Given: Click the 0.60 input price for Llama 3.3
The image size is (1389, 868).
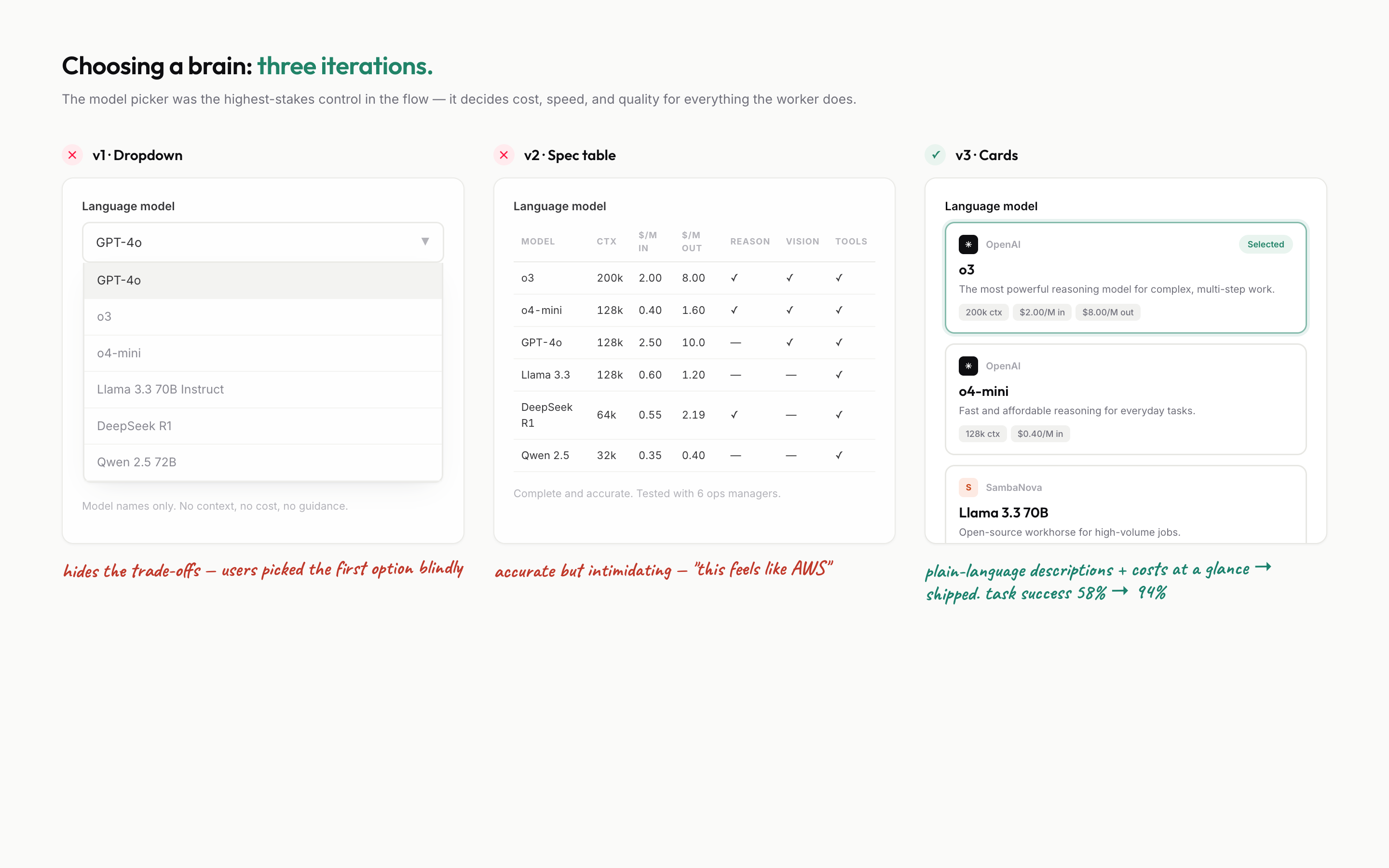Looking at the screenshot, I should click(650, 375).
